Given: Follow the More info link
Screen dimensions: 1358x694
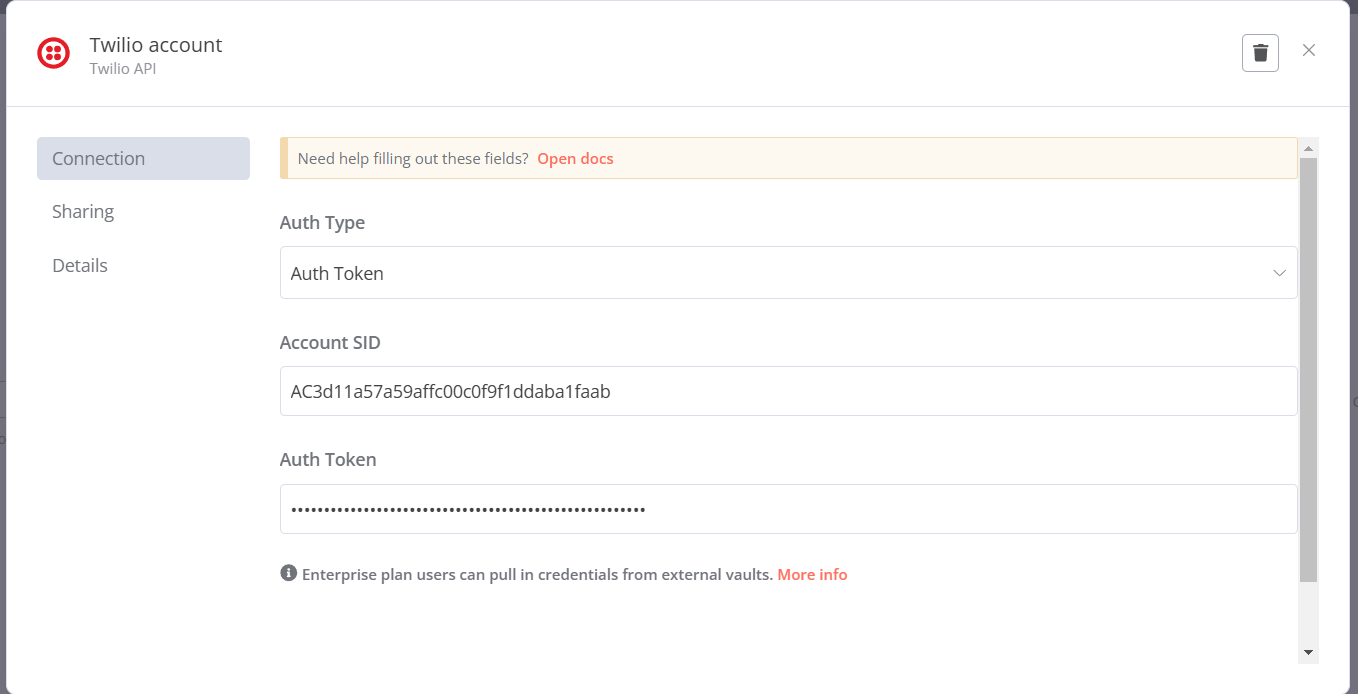Looking at the screenshot, I should click(x=812, y=575).
